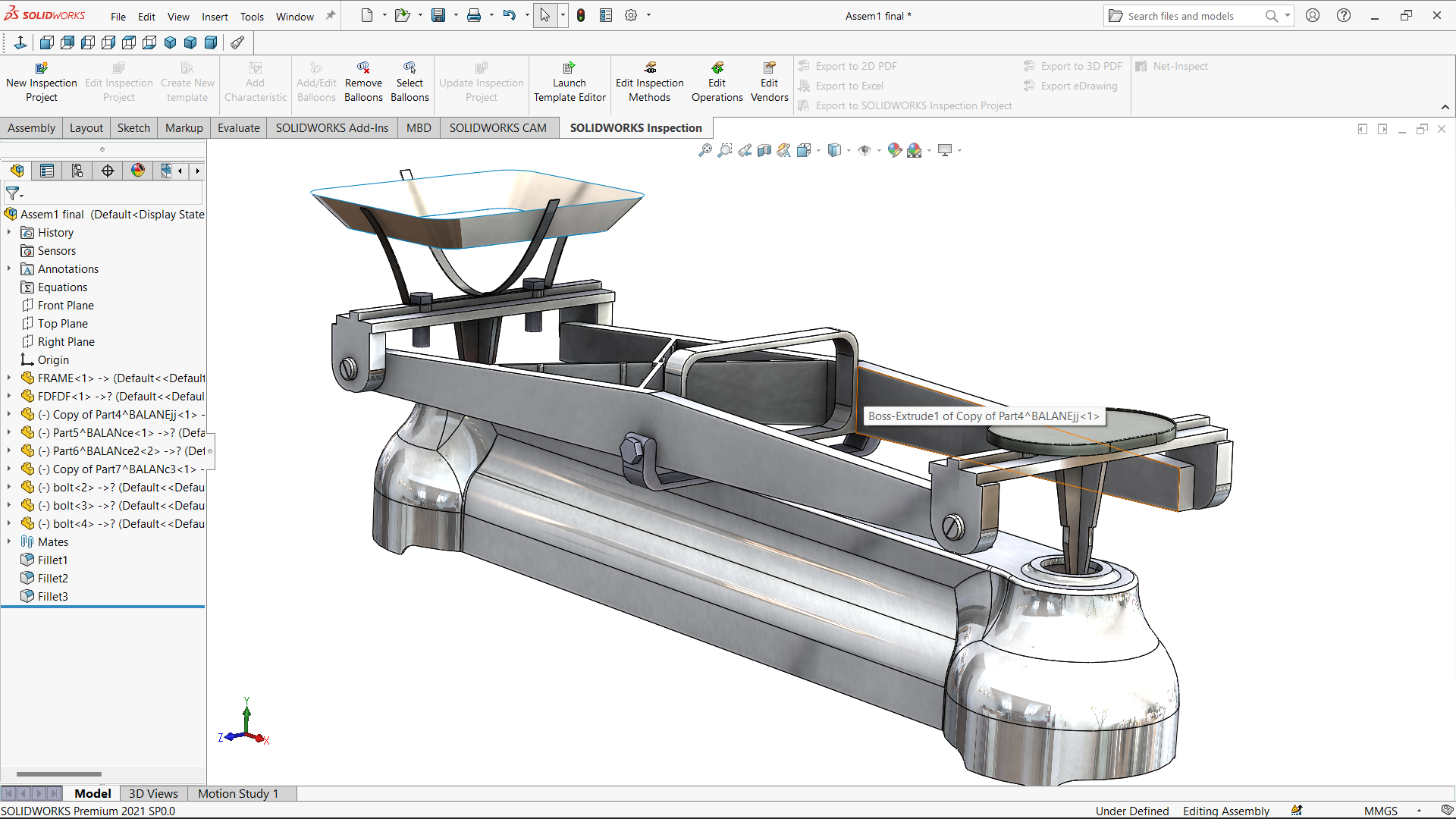This screenshot has height=819, width=1456.
Task: Switch to the Assembly tab
Action: tap(32, 127)
